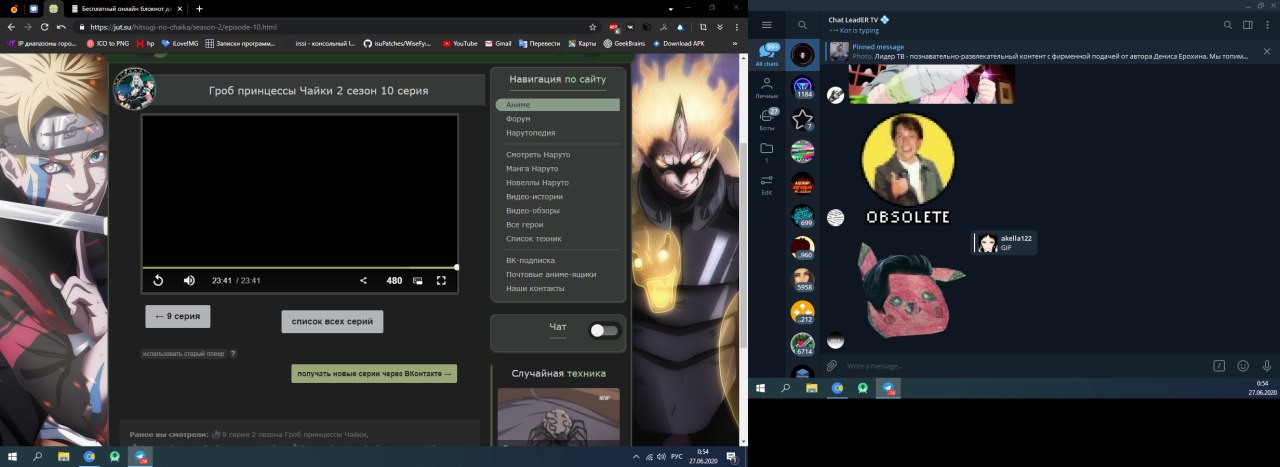Replay the video in the player

(158, 281)
